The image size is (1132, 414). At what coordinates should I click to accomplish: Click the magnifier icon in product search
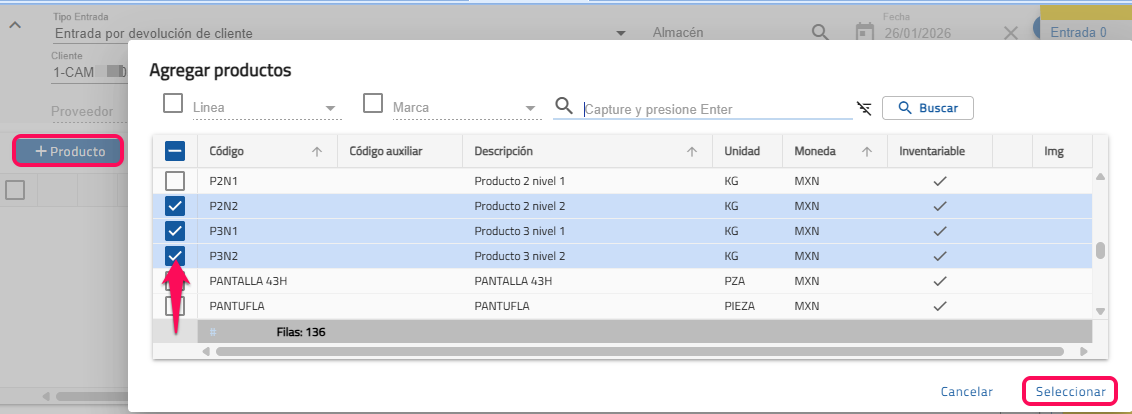(x=564, y=107)
